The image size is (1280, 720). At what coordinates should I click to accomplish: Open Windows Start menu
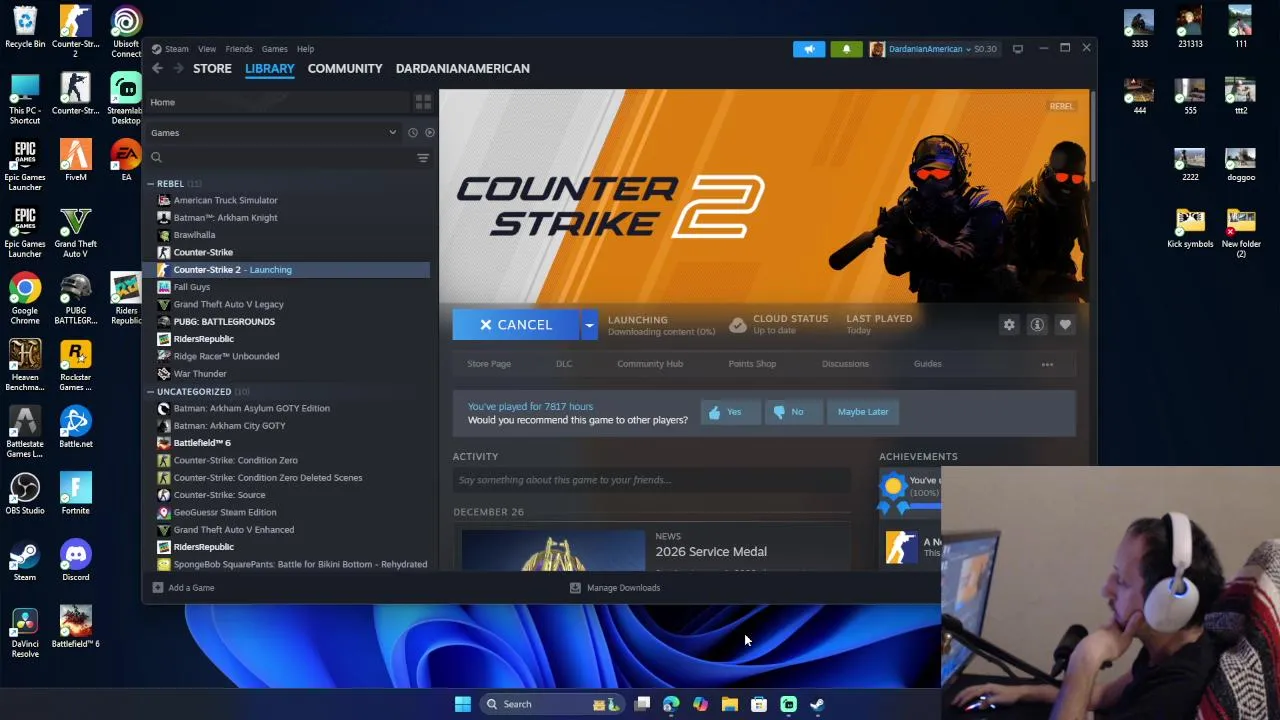[462, 704]
